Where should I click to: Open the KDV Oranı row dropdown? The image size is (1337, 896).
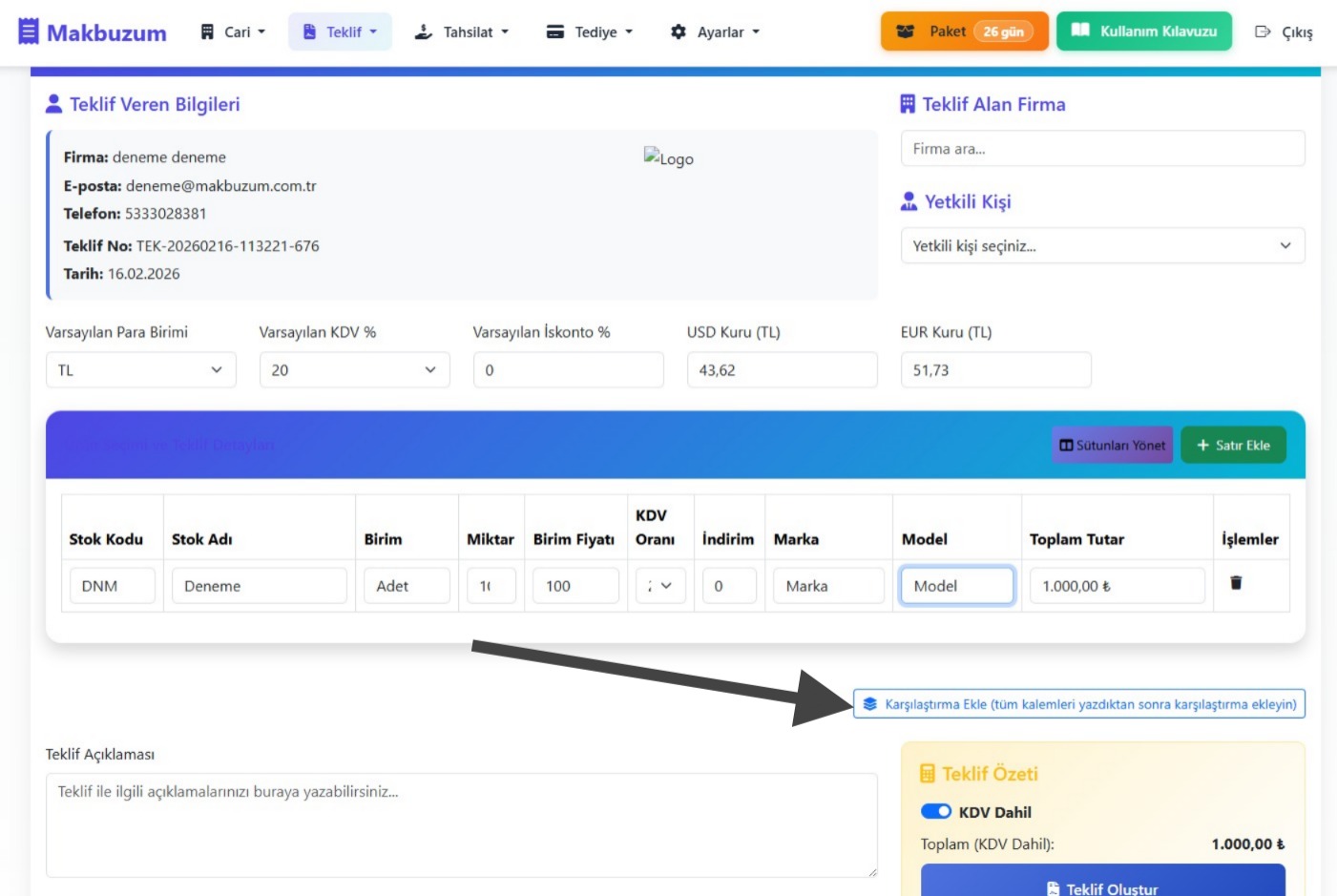point(660,586)
